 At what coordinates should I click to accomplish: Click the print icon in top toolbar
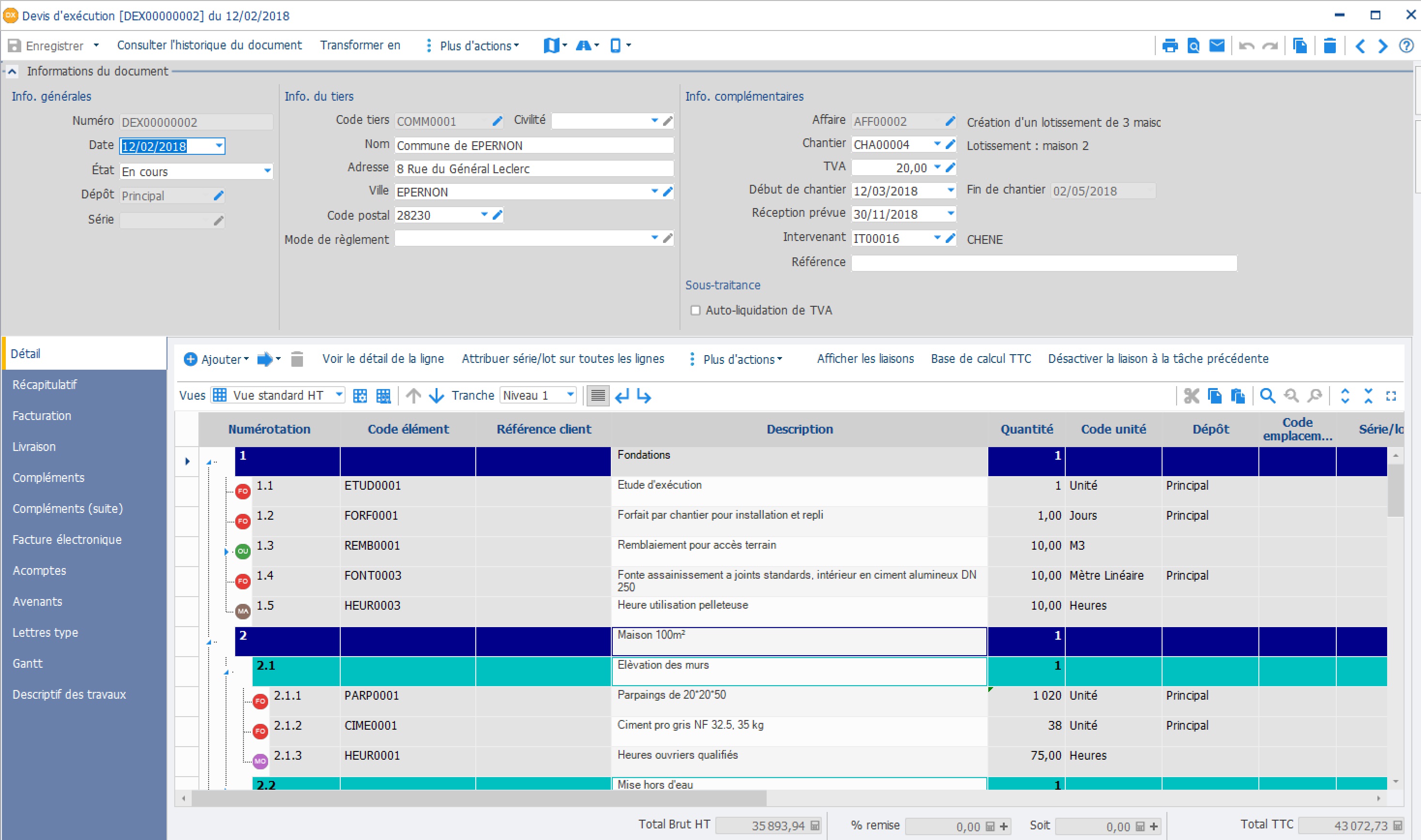[x=1170, y=45]
